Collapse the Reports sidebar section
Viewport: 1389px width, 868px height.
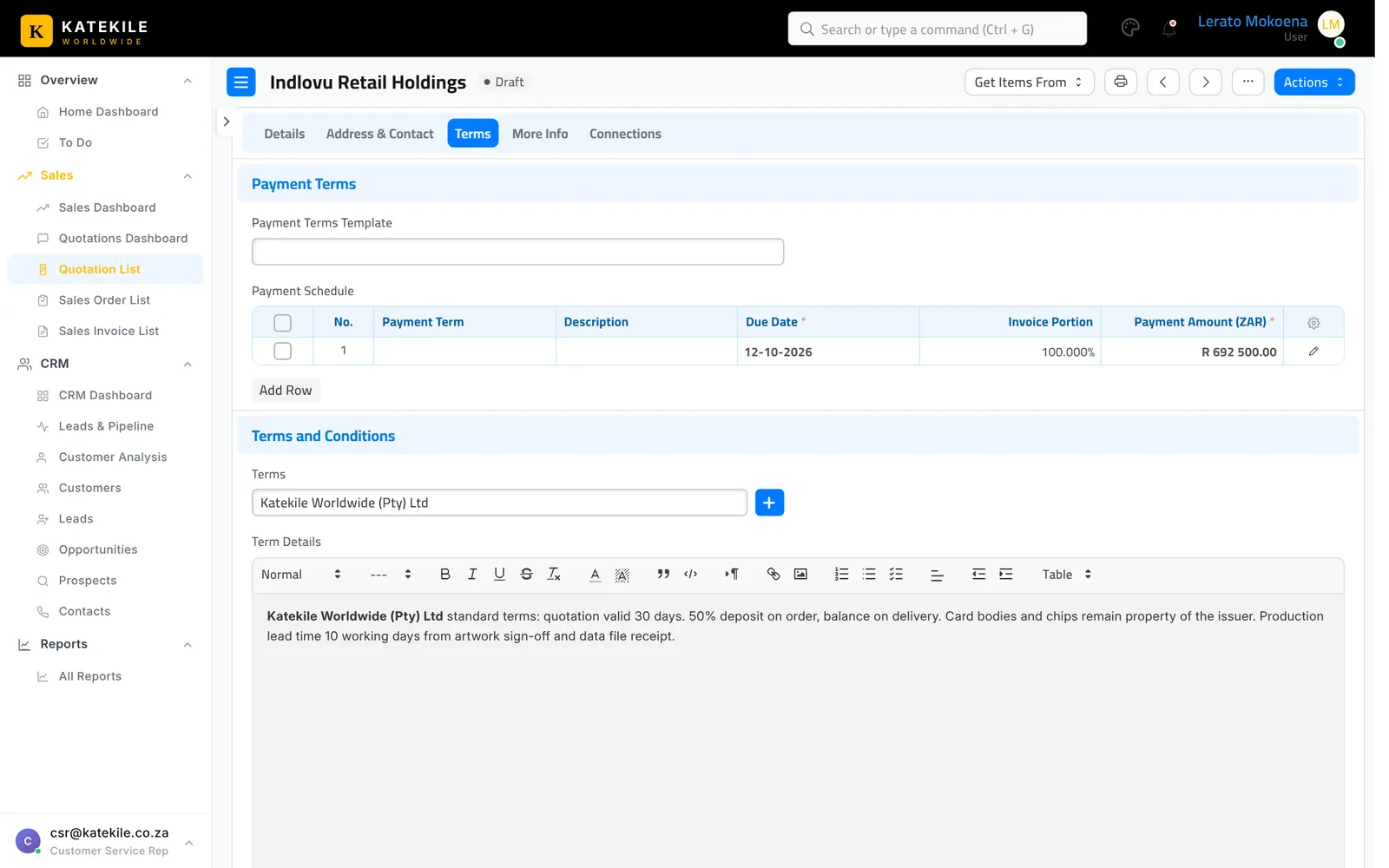[188, 645]
